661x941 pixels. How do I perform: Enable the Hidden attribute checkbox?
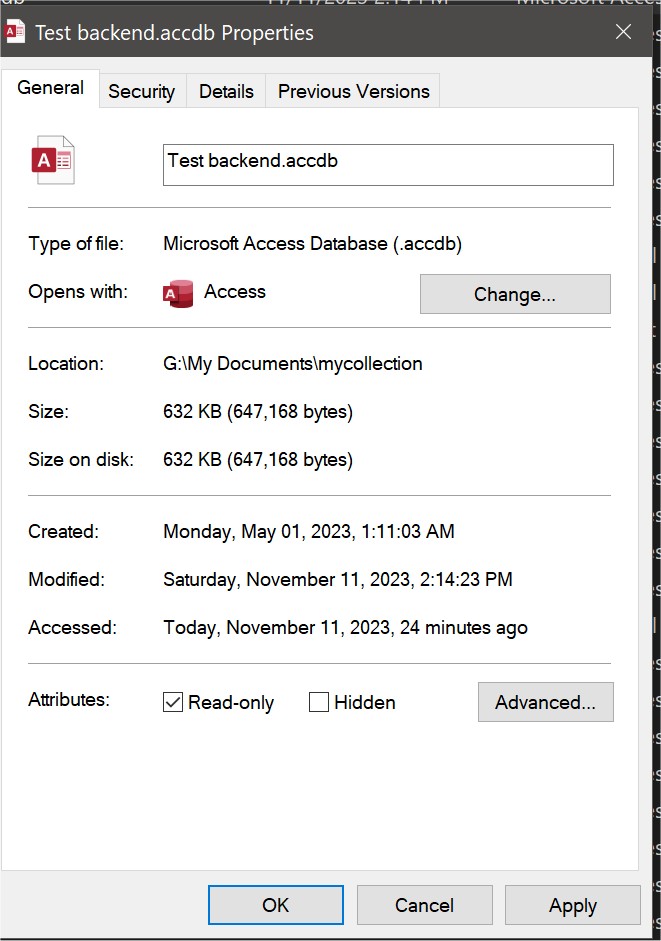[318, 702]
